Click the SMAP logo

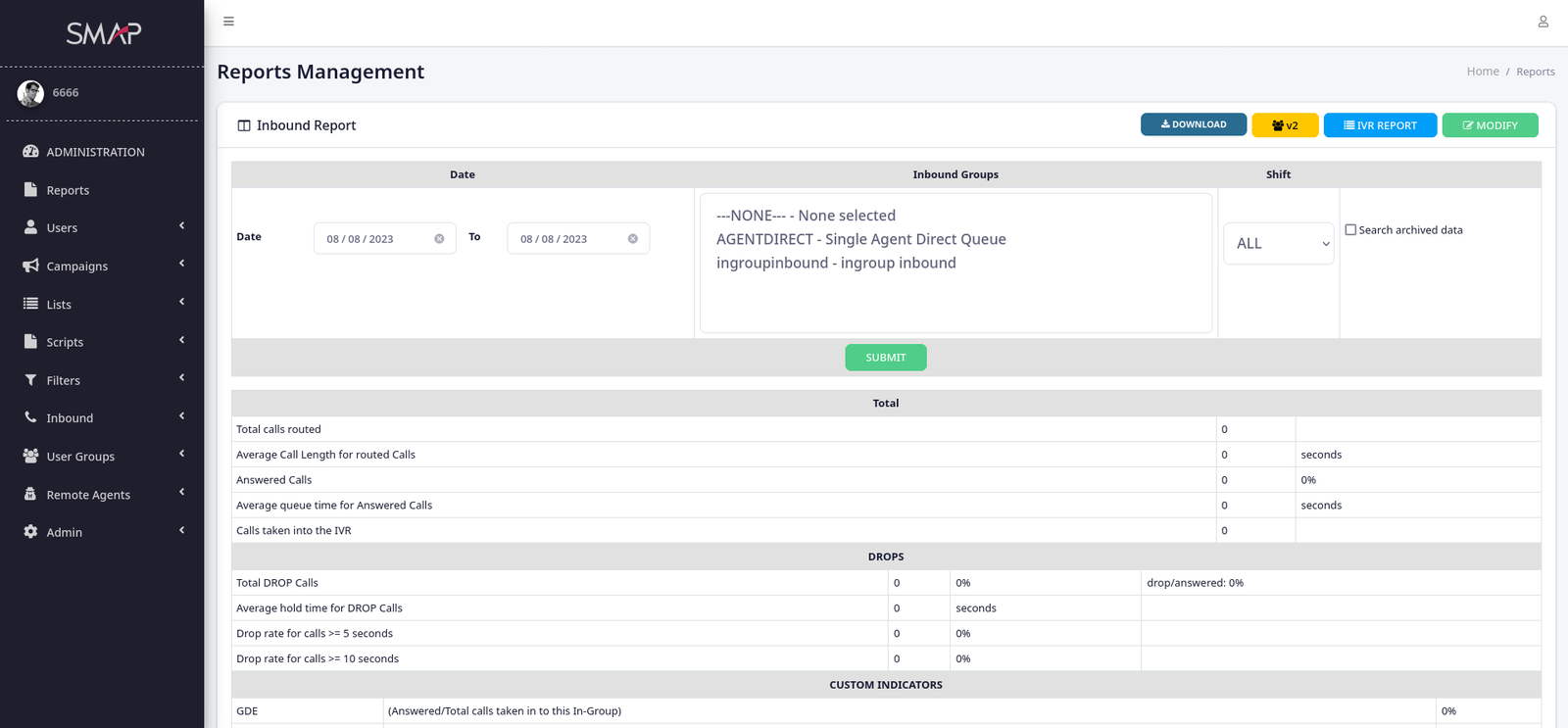point(103,33)
